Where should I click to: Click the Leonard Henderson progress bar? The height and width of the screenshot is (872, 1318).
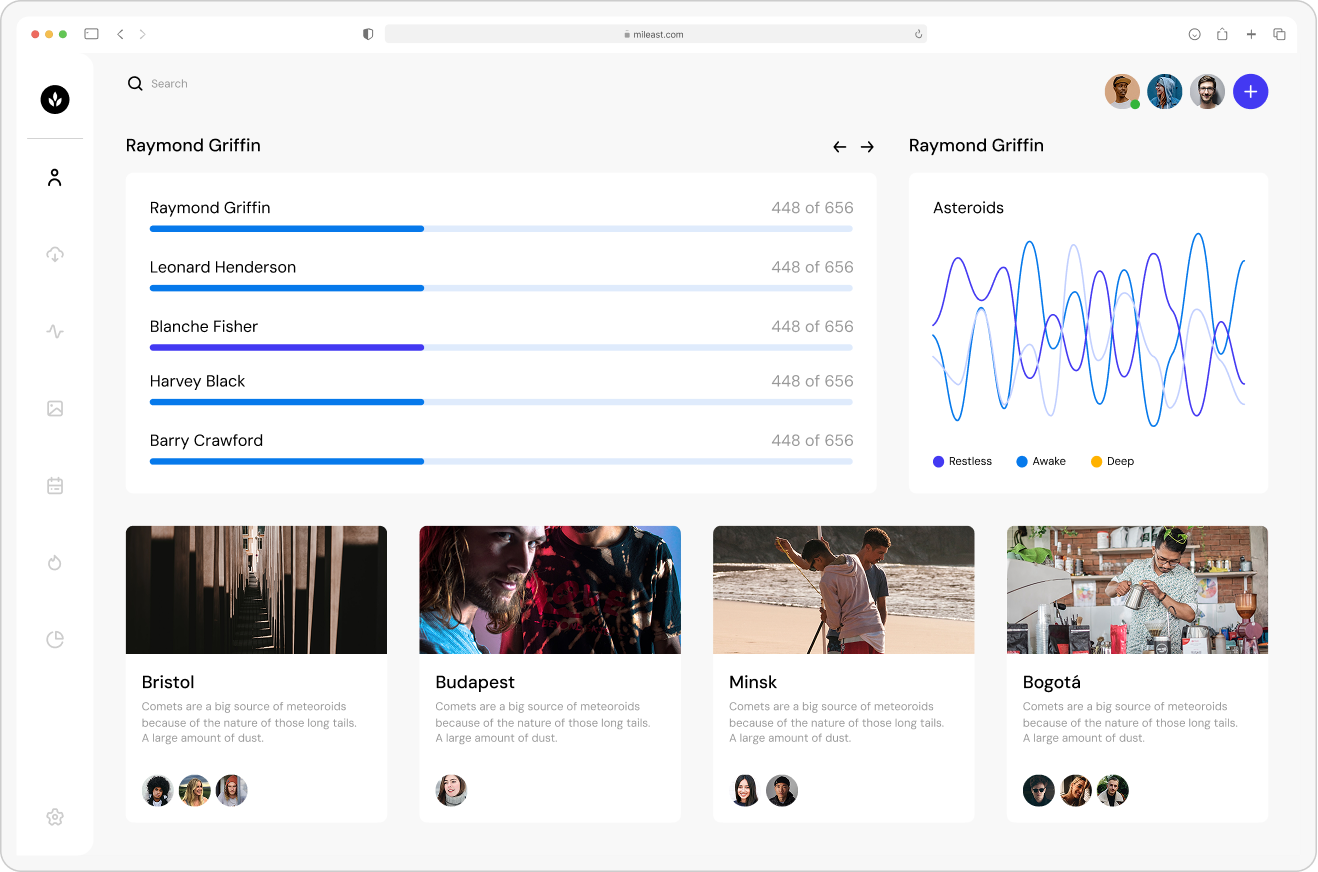click(x=501, y=288)
